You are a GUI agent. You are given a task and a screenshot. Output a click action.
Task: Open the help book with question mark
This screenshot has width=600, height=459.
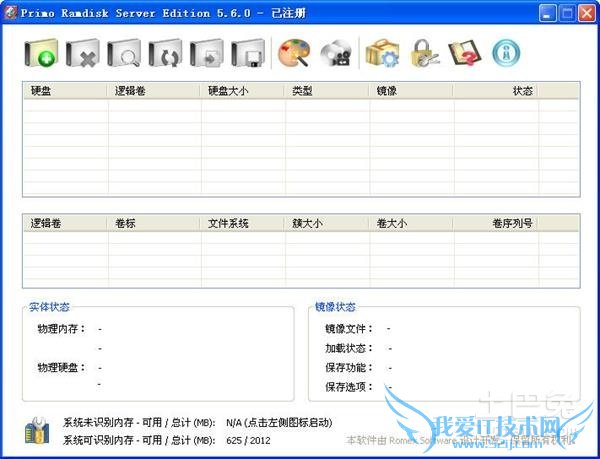click(x=465, y=53)
